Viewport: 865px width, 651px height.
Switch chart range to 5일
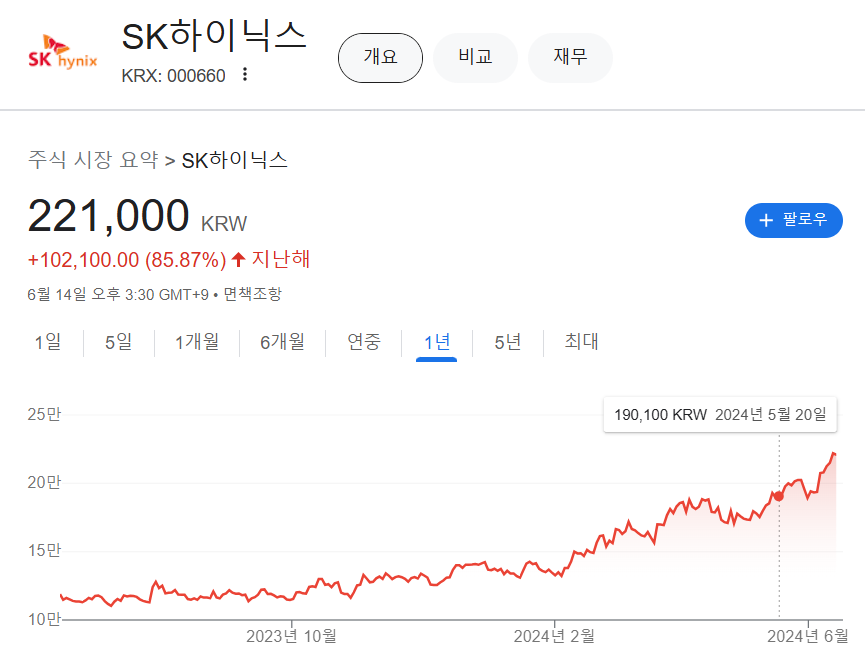point(118,342)
